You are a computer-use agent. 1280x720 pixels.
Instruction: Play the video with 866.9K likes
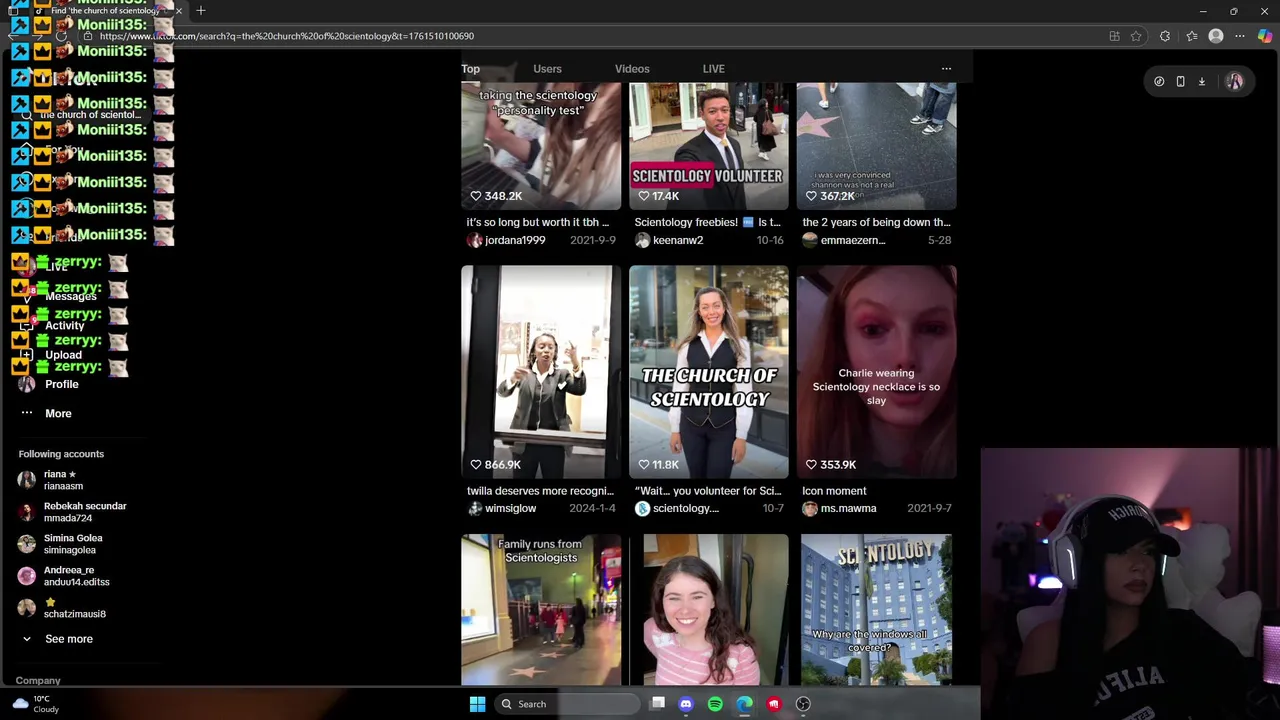pos(541,371)
